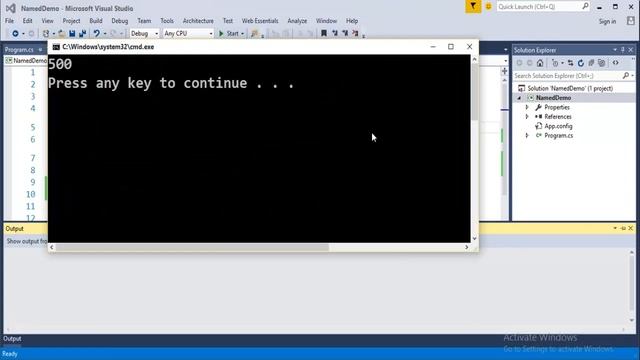
Task: Click the editor split-window plus handle
Action: (504, 71)
